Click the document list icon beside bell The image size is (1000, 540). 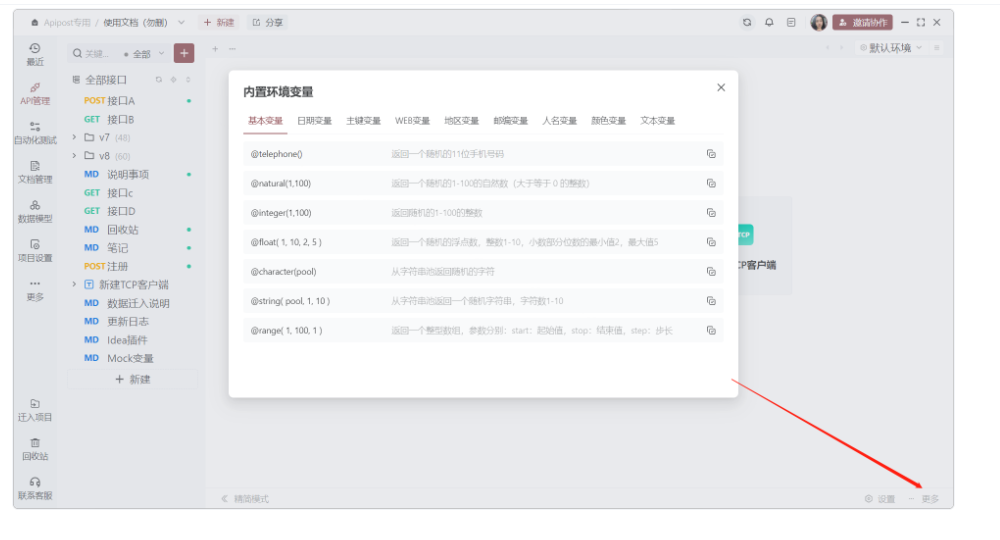pyautogui.click(x=791, y=22)
